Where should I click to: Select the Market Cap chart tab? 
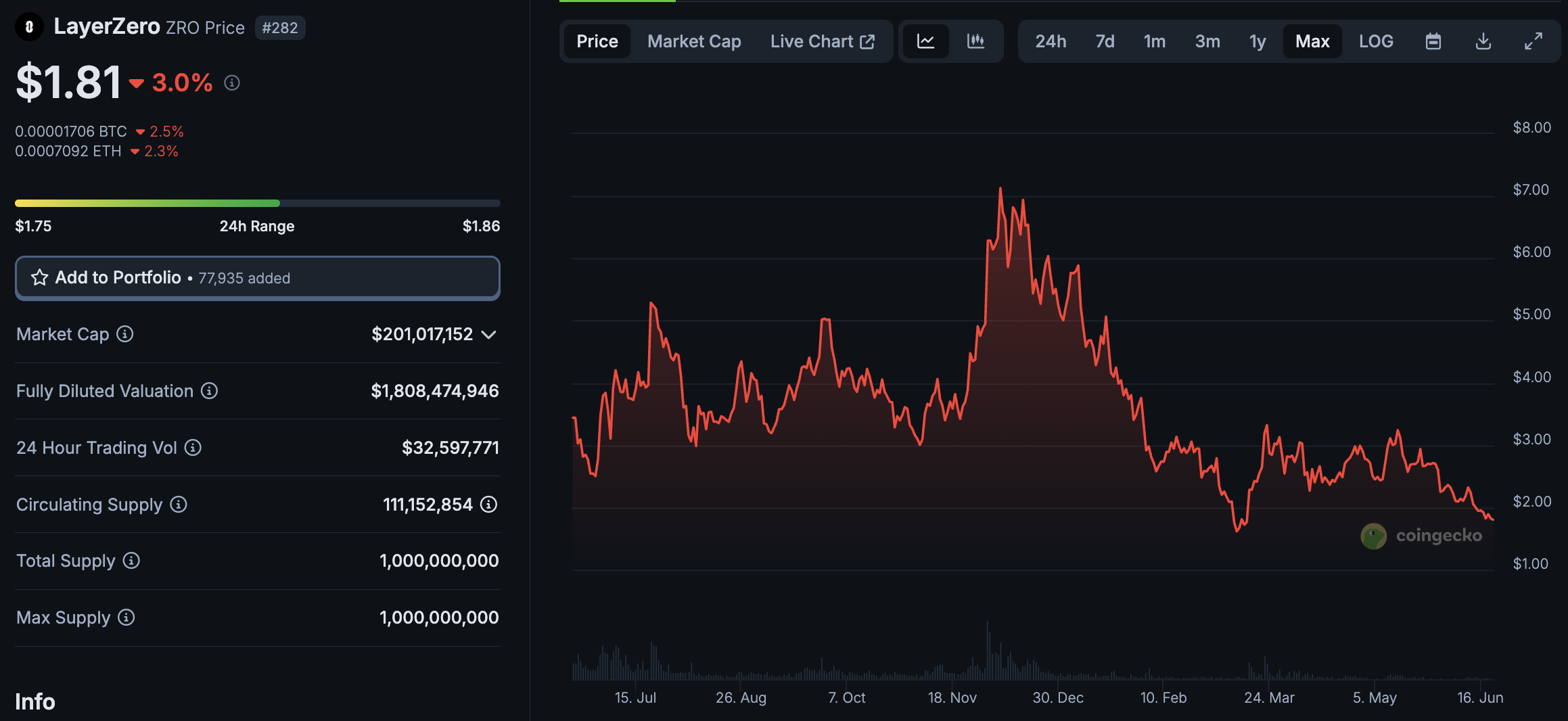pos(694,41)
